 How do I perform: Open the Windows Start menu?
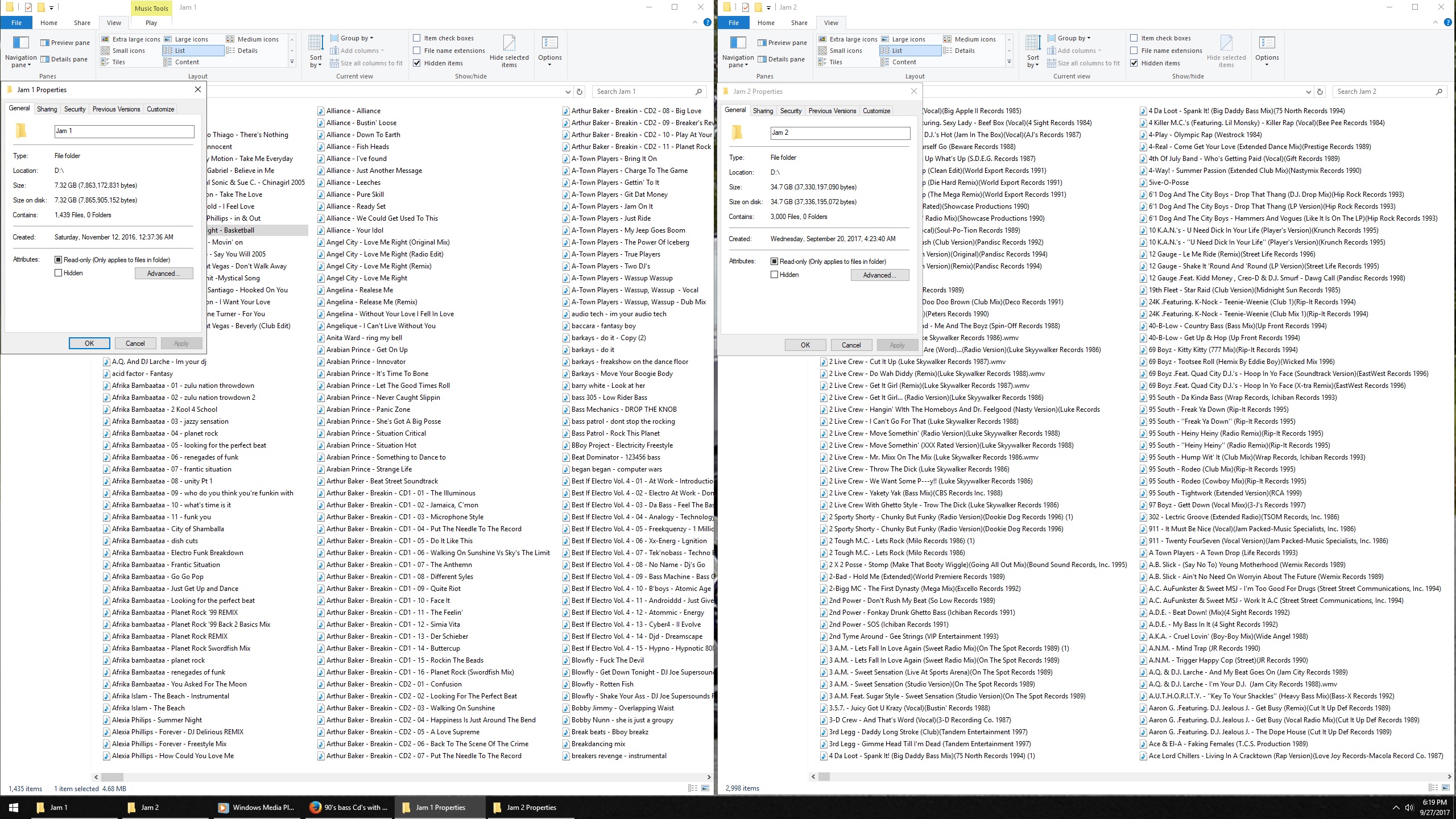[14, 808]
